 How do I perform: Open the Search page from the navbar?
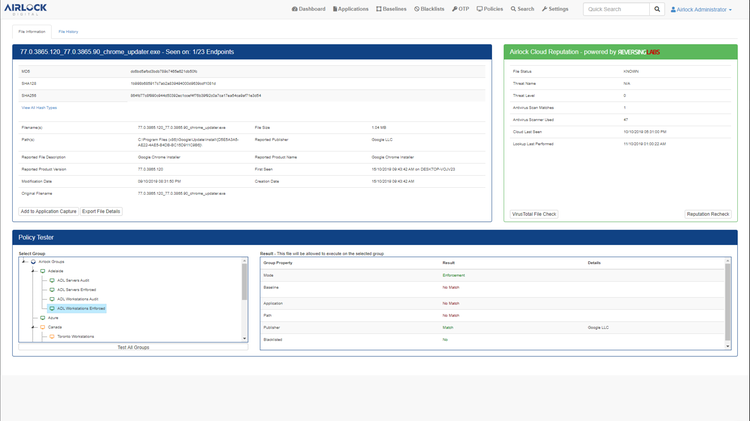pos(522,9)
